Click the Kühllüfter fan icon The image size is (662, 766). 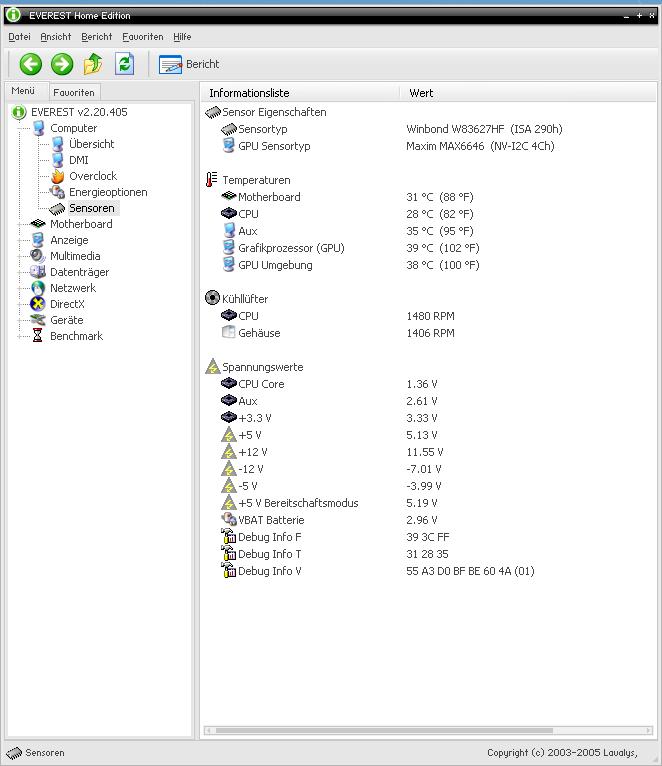point(212,298)
